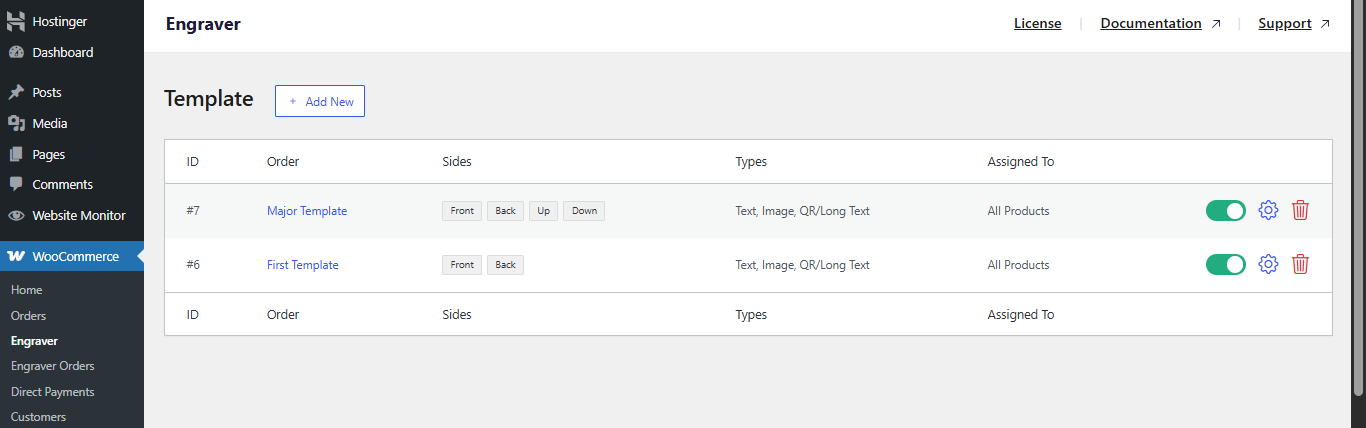This screenshot has width=1366, height=428.
Task: Open the Customers submenu item
Action: tap(39, 417)
